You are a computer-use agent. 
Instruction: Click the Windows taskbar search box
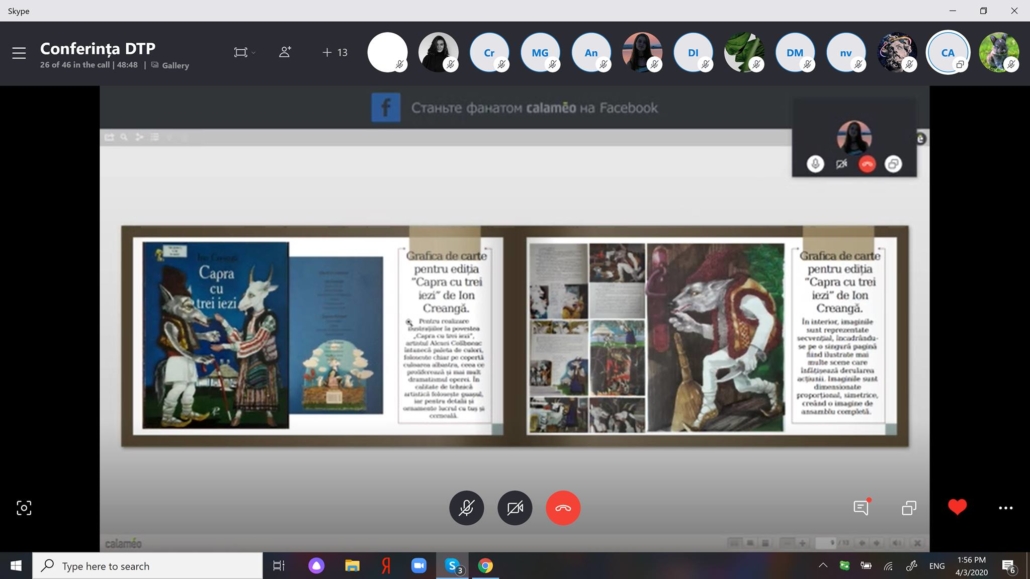pos(148,566)
